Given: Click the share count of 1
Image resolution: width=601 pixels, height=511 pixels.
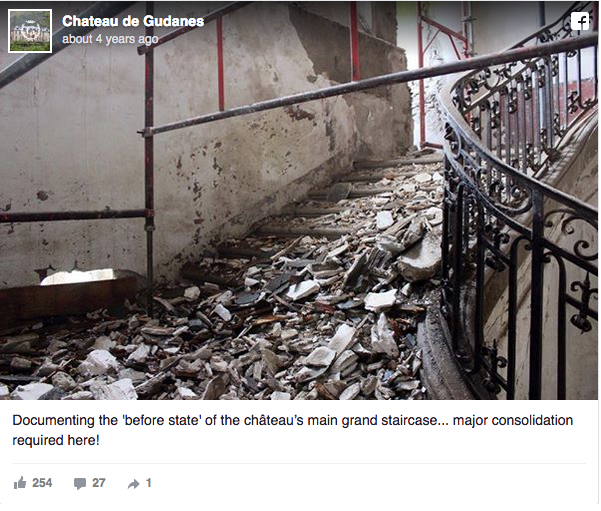Looking at the screenshot, I should coord(149,483).
